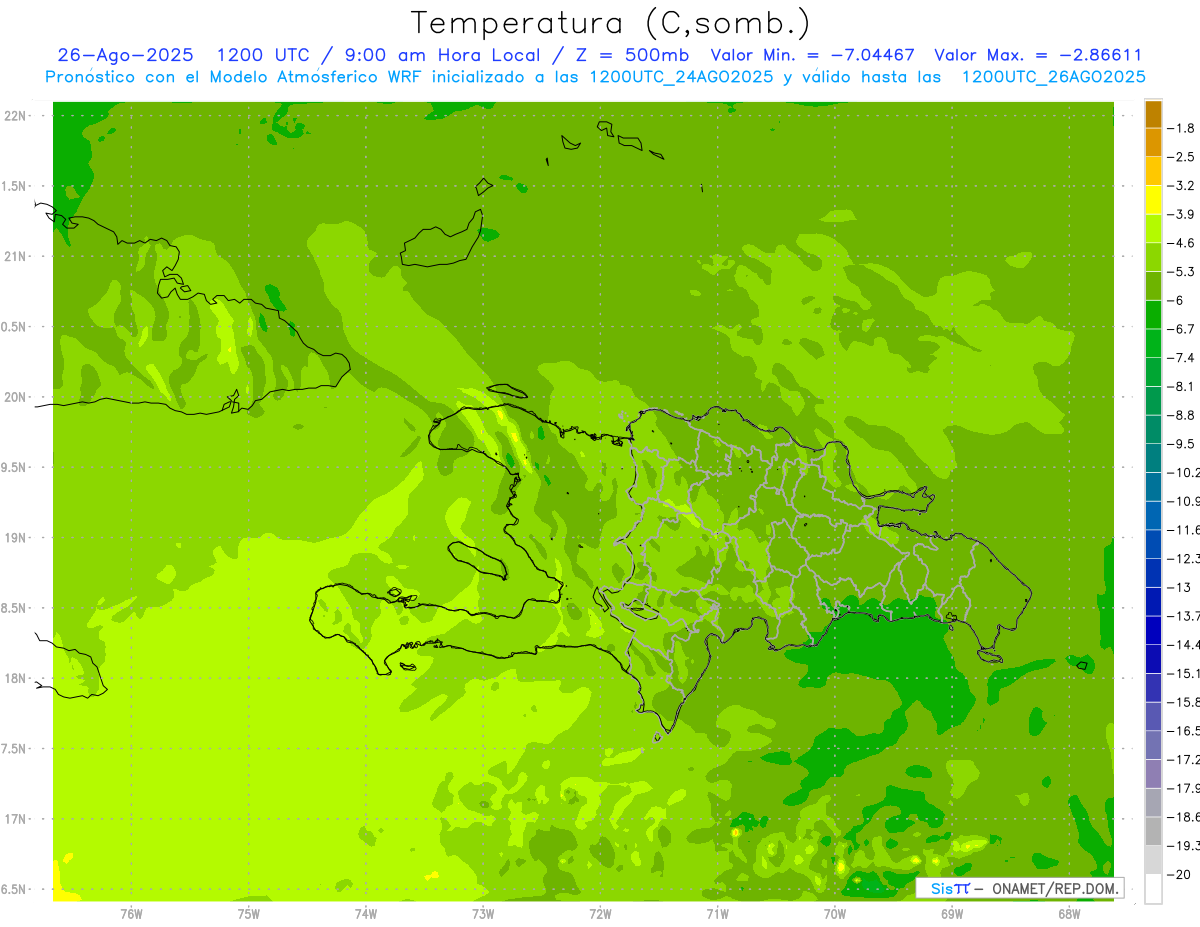Screen dimensions: 1200x927
Task: Click the 'Temperatura (C,somb.)' map title
Action: point(611,23)
